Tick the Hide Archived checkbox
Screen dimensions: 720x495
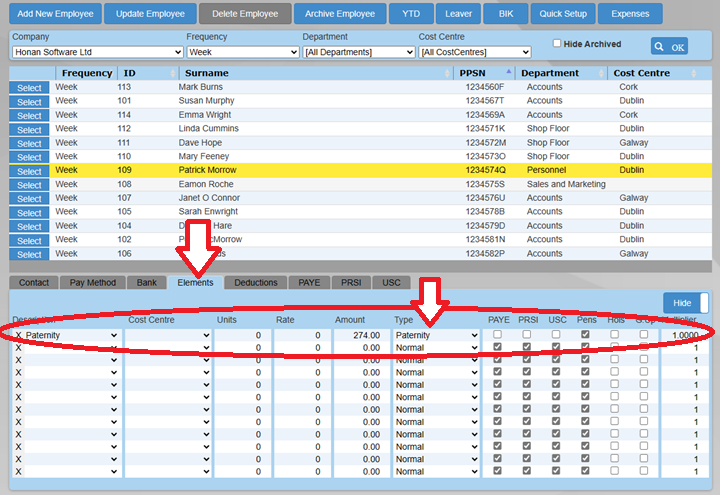558,44
